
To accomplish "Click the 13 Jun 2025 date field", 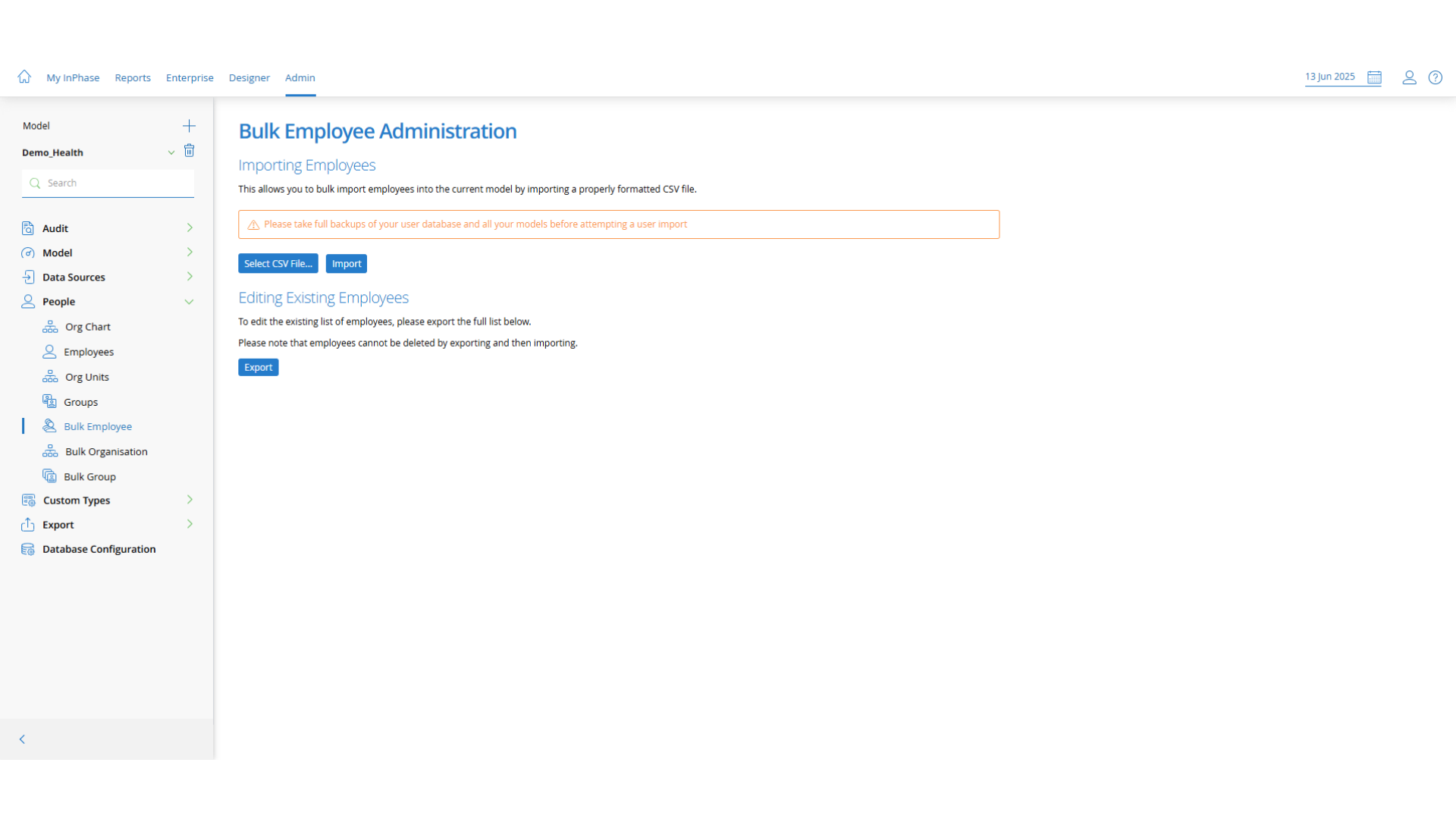I will pos(1330,77).
